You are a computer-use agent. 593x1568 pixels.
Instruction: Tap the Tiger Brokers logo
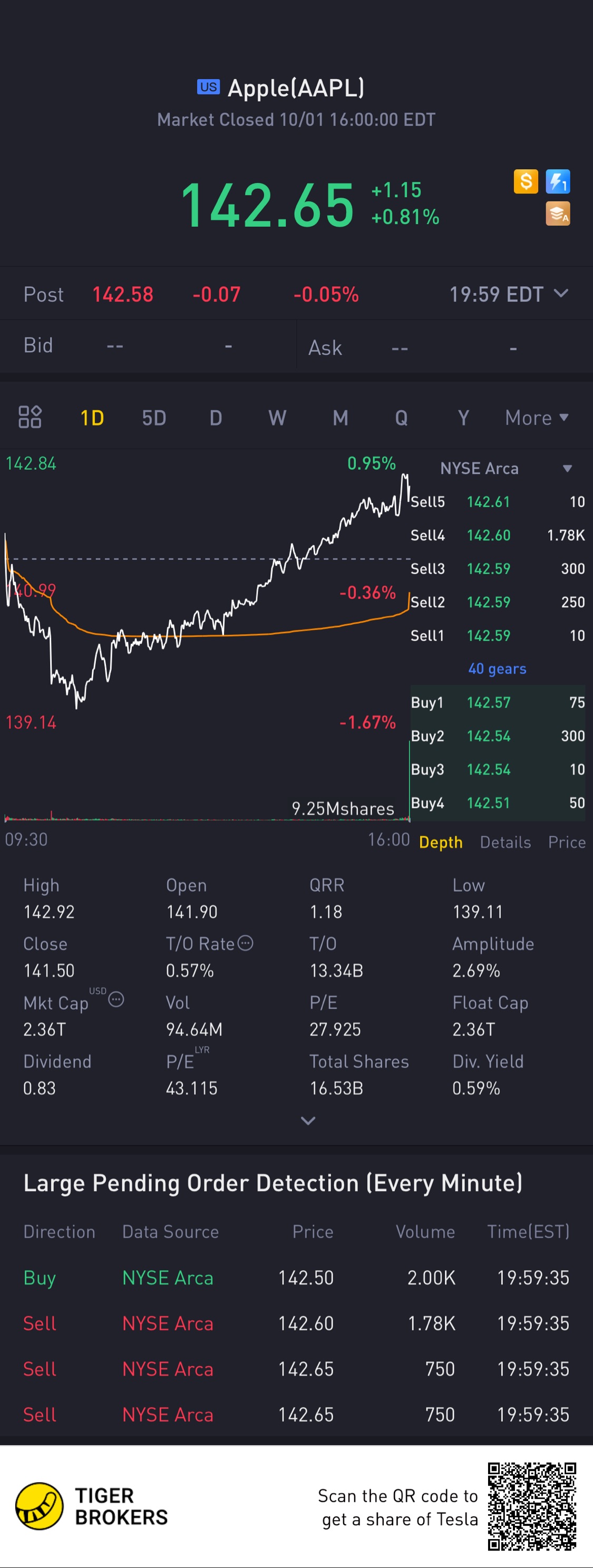coord(39,1506)
